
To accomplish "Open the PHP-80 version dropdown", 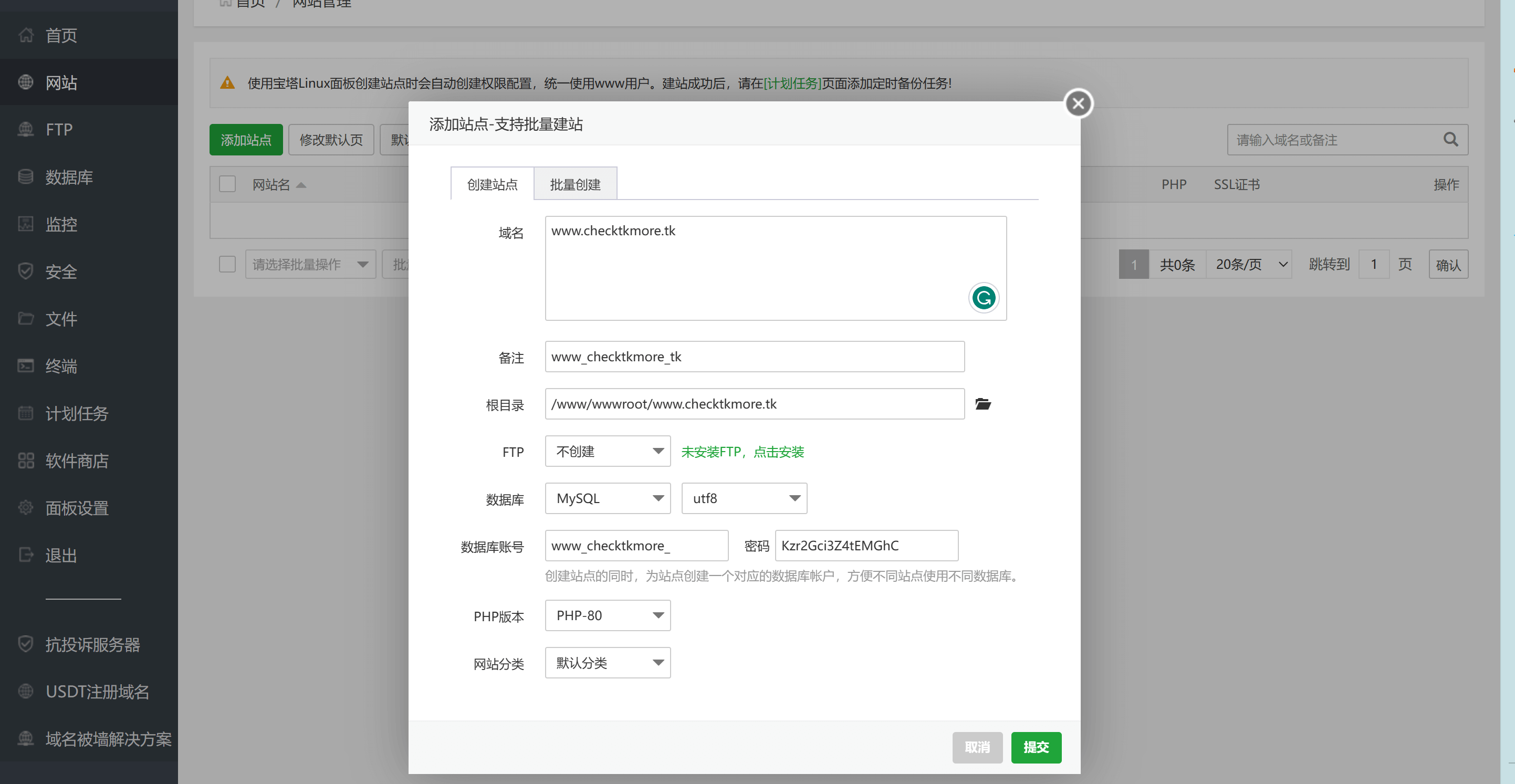I will click(x=608, y=616).
